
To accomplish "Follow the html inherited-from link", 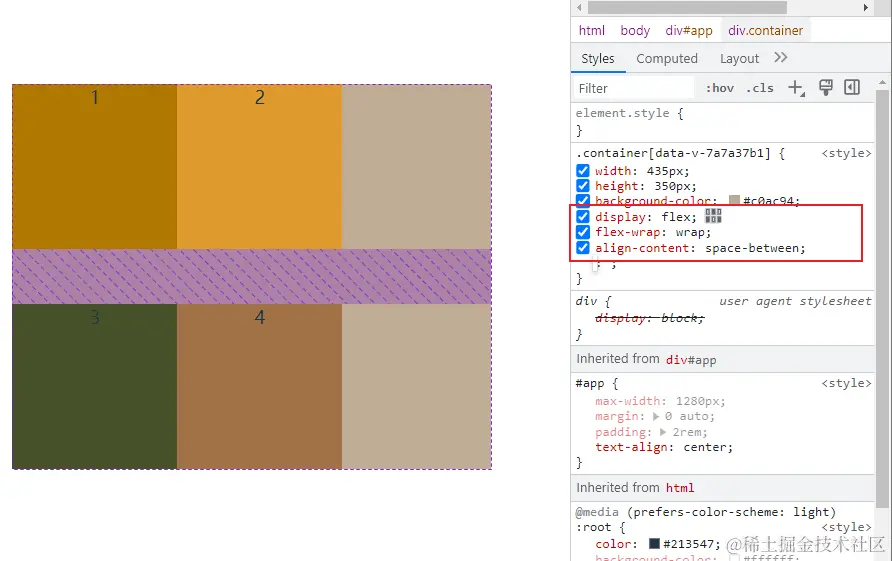I will click(x=680, y=488).
